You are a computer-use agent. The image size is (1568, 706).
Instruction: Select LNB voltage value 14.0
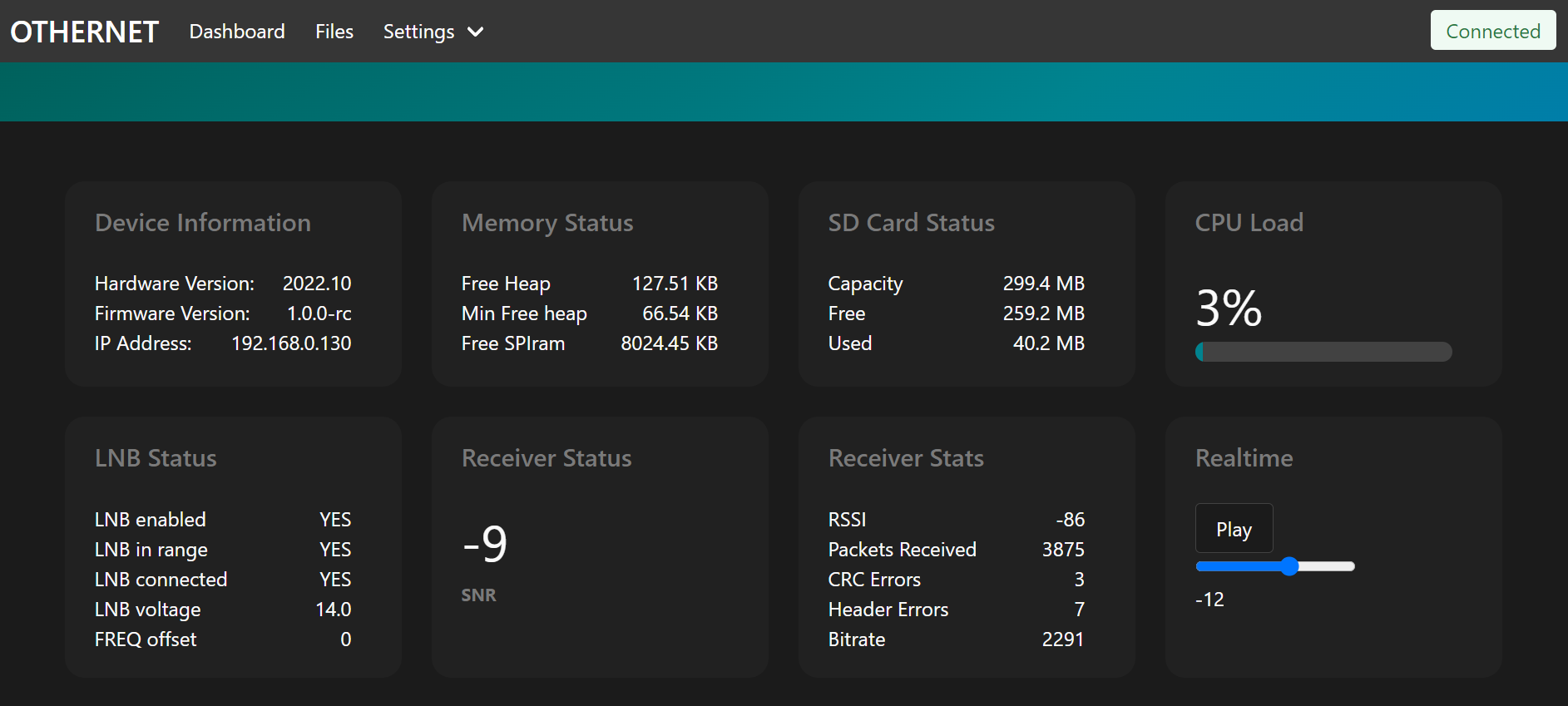(x=334, y=610)
